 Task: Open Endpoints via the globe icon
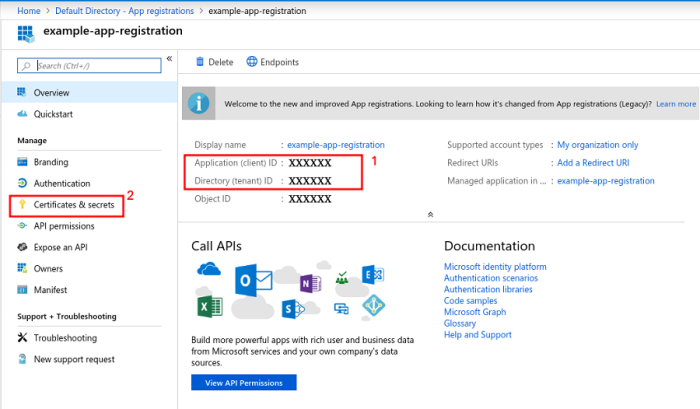click(x=252, y=62)
